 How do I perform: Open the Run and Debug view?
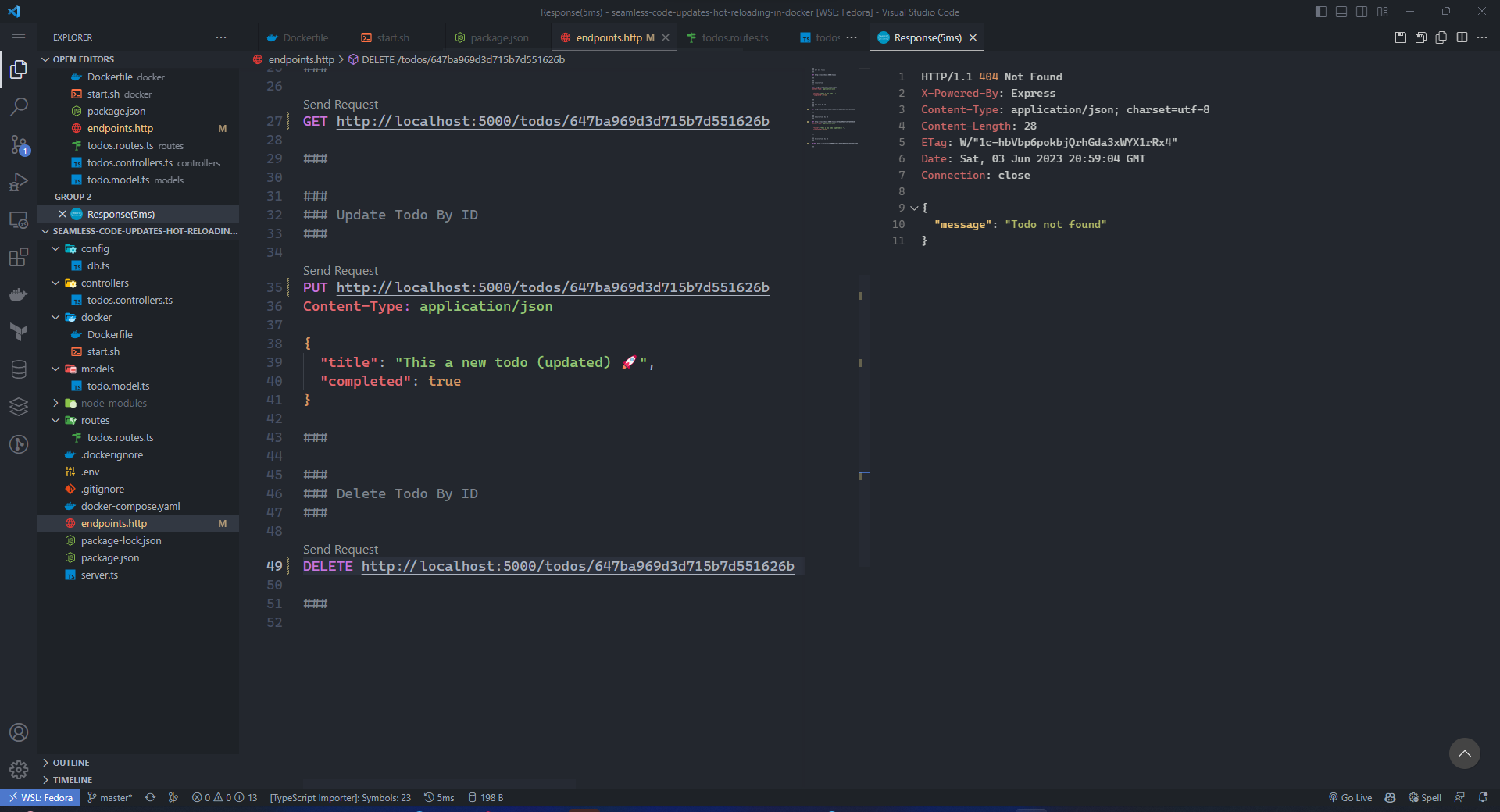pos(19,182)
